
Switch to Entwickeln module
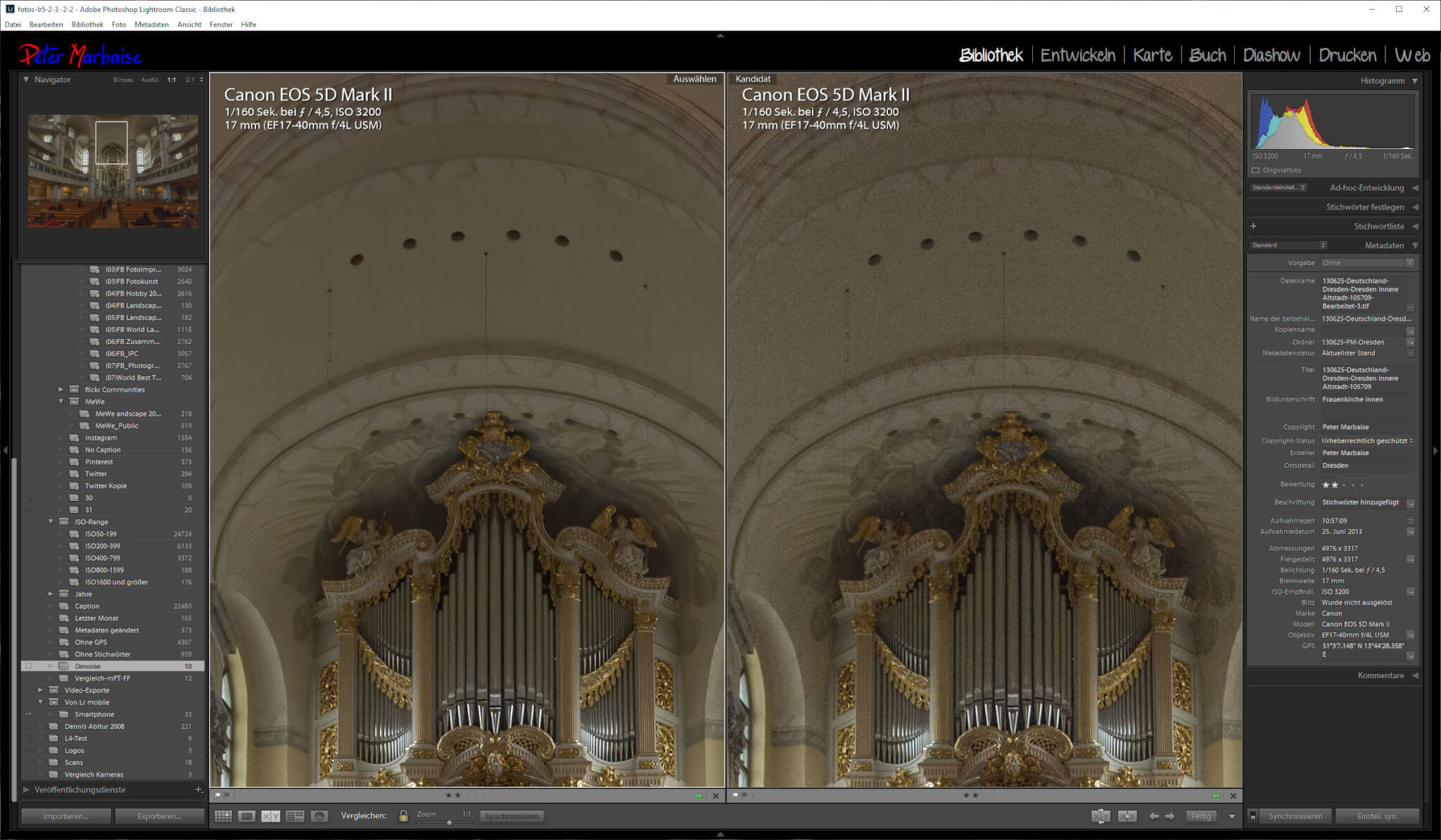1077,55
